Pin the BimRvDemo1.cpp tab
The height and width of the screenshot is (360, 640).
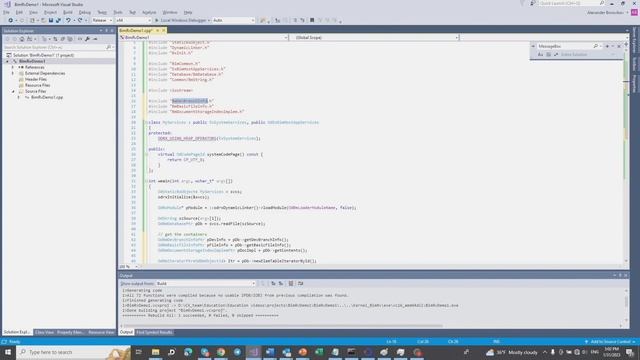click(158, 30)
